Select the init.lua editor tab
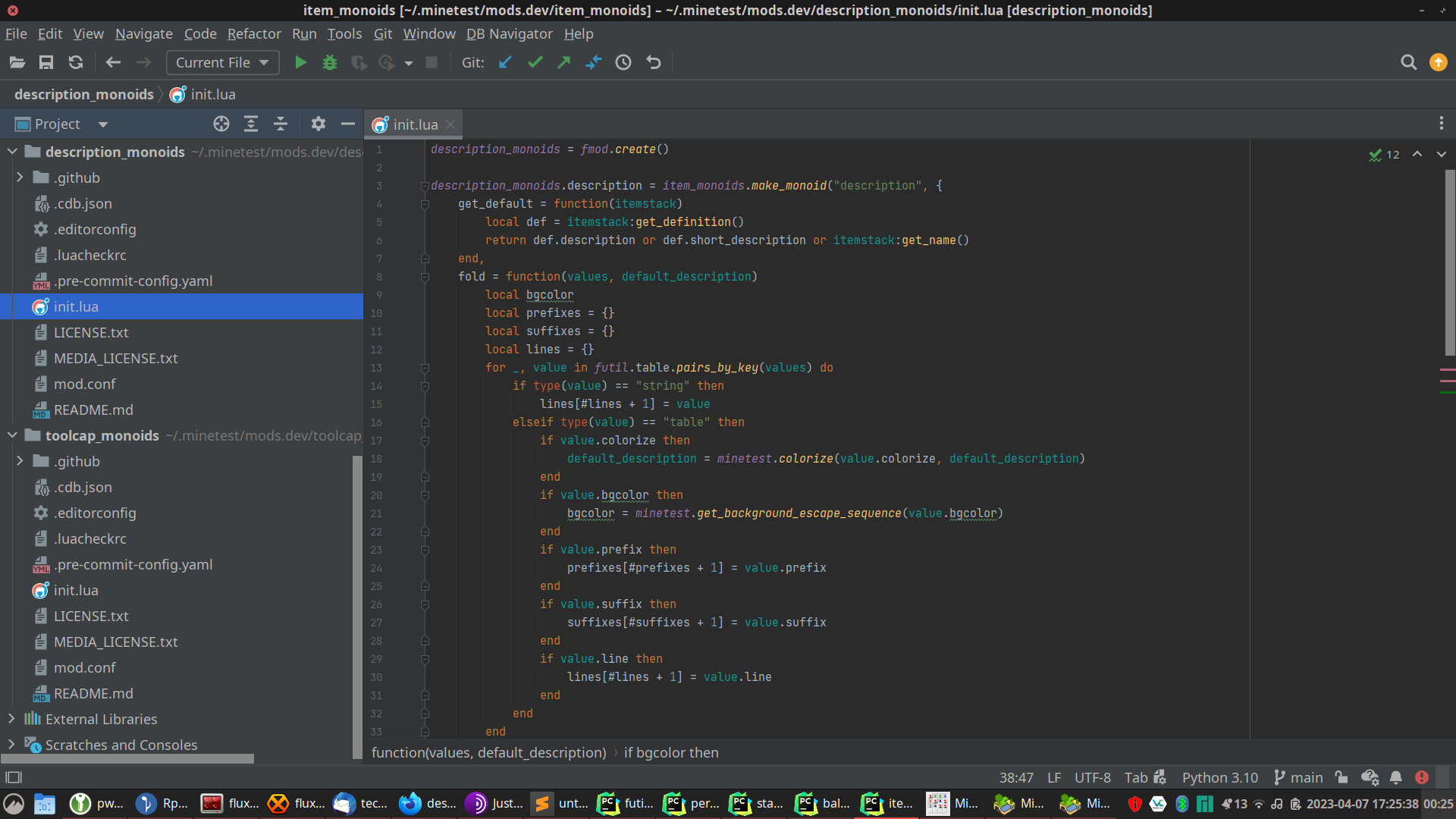 click(414, 125)
